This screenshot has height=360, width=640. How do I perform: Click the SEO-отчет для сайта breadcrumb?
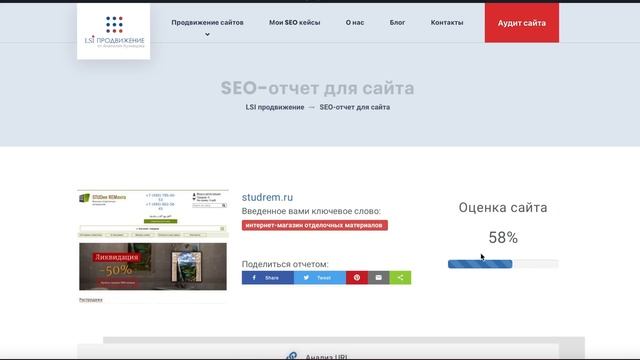pos(355,107)
